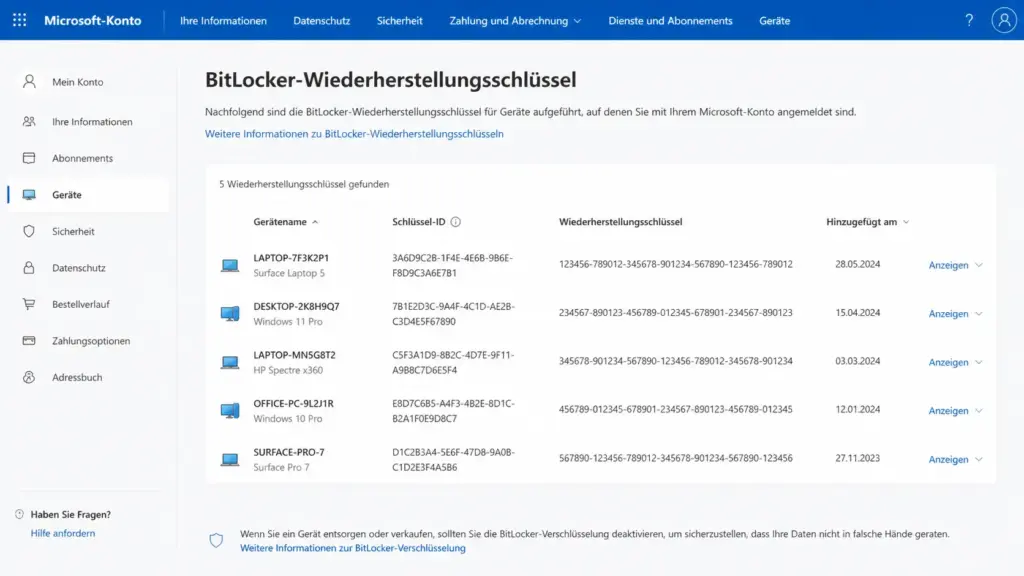Click the Ihre Informationen people icon

coord(29,121)
